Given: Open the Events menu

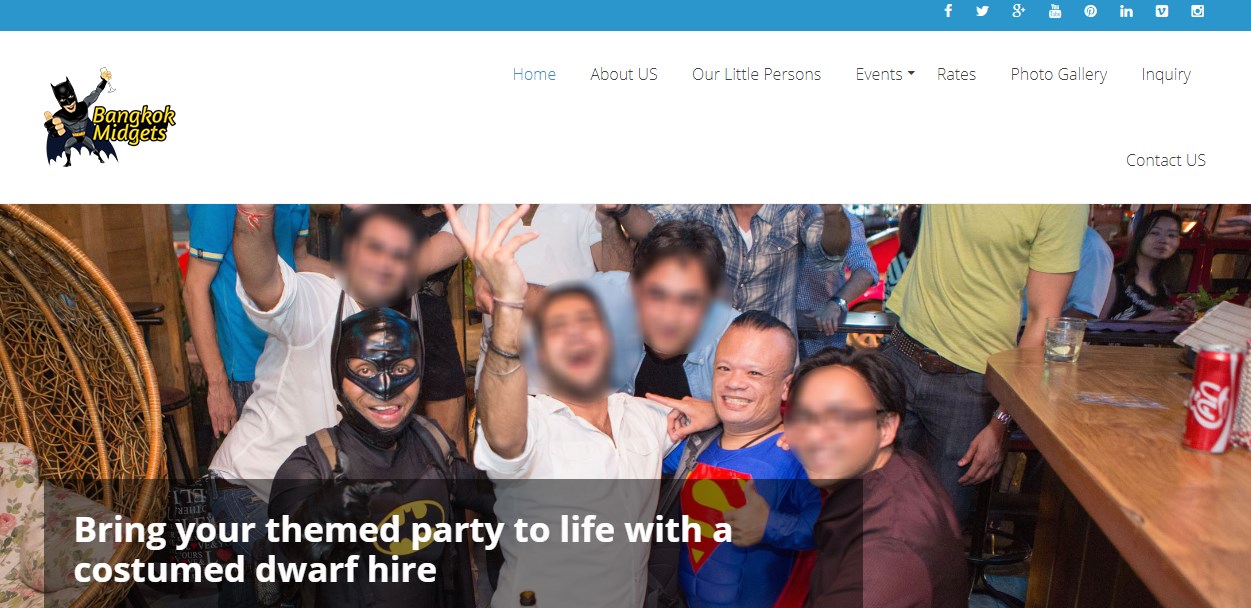Looking at the screenshot, I should tap(879, 74).
